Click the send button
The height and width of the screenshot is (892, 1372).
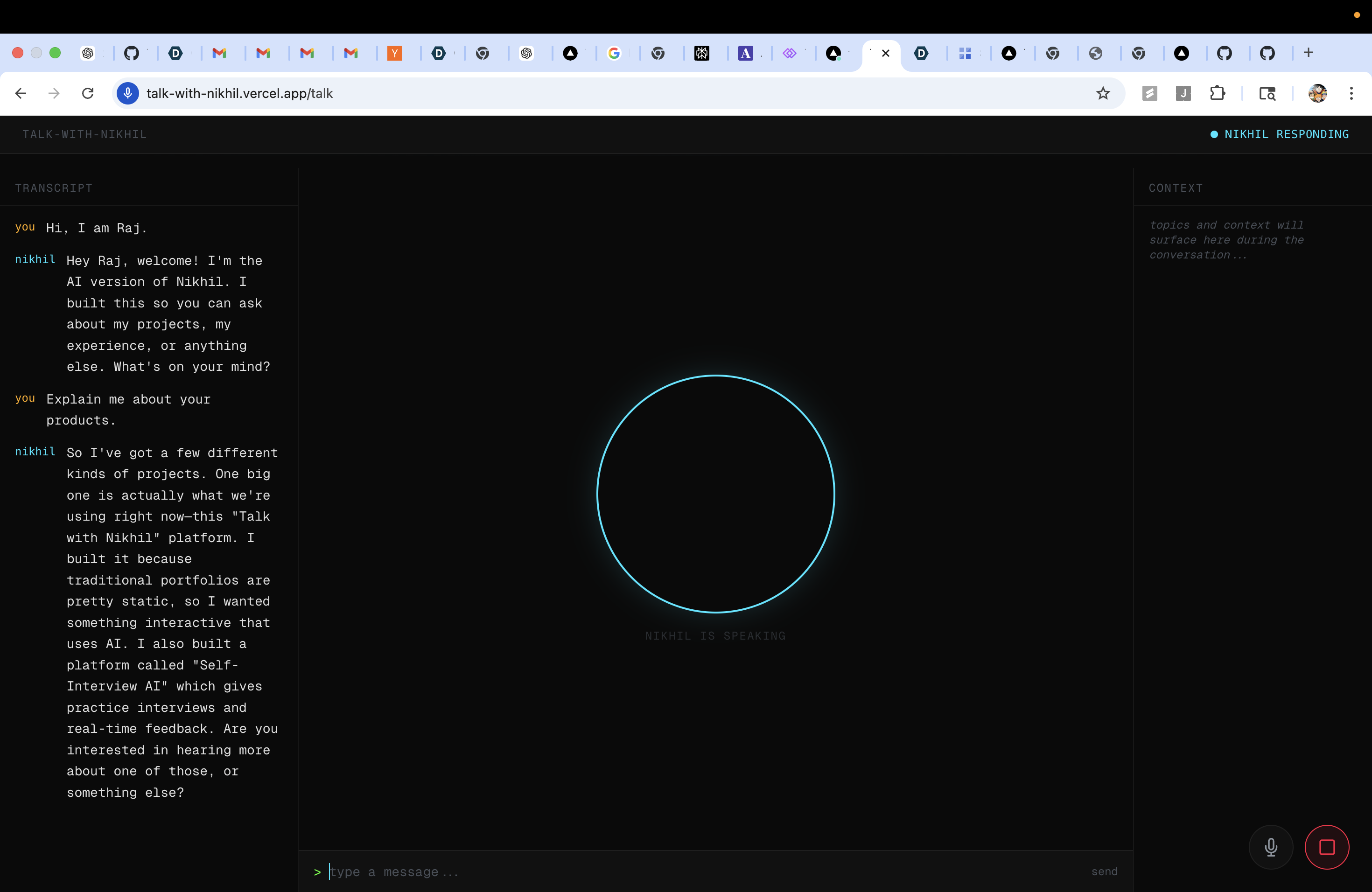1104,871
